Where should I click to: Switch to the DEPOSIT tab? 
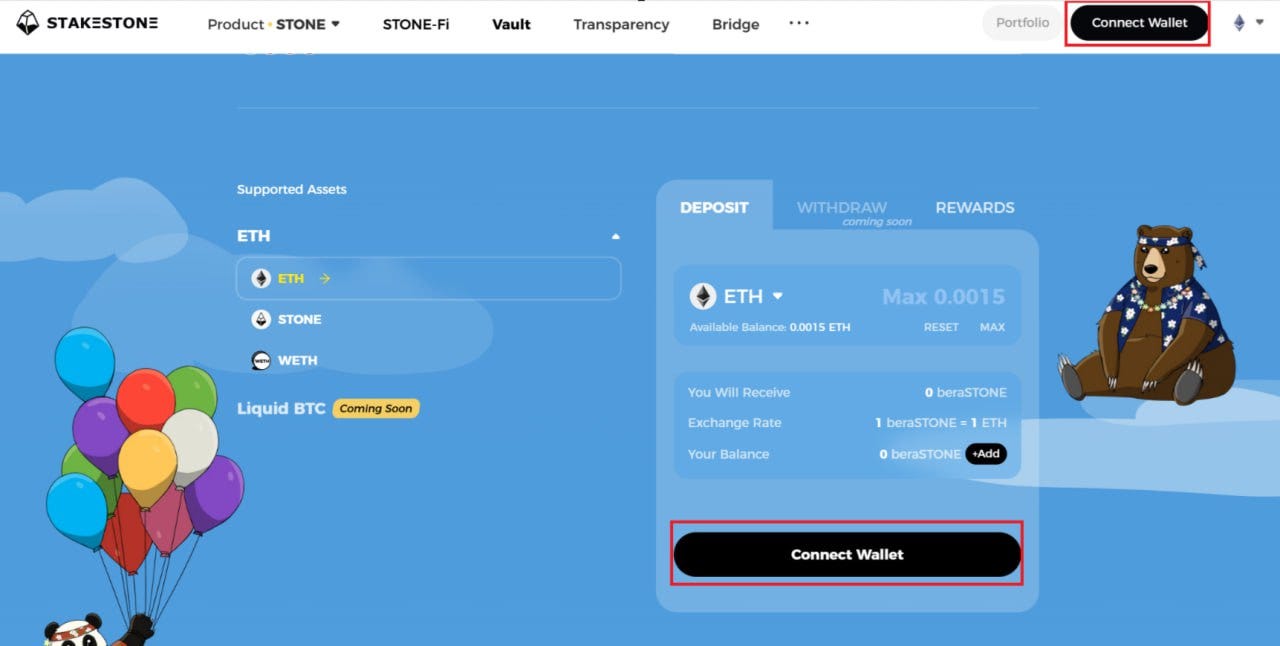[x=714, y=207]
